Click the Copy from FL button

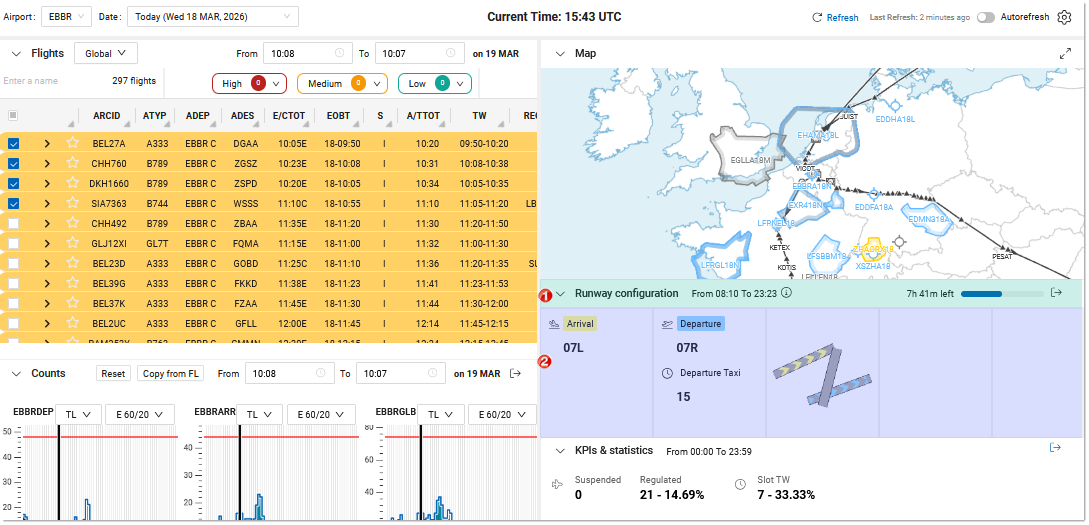(170, 374)
